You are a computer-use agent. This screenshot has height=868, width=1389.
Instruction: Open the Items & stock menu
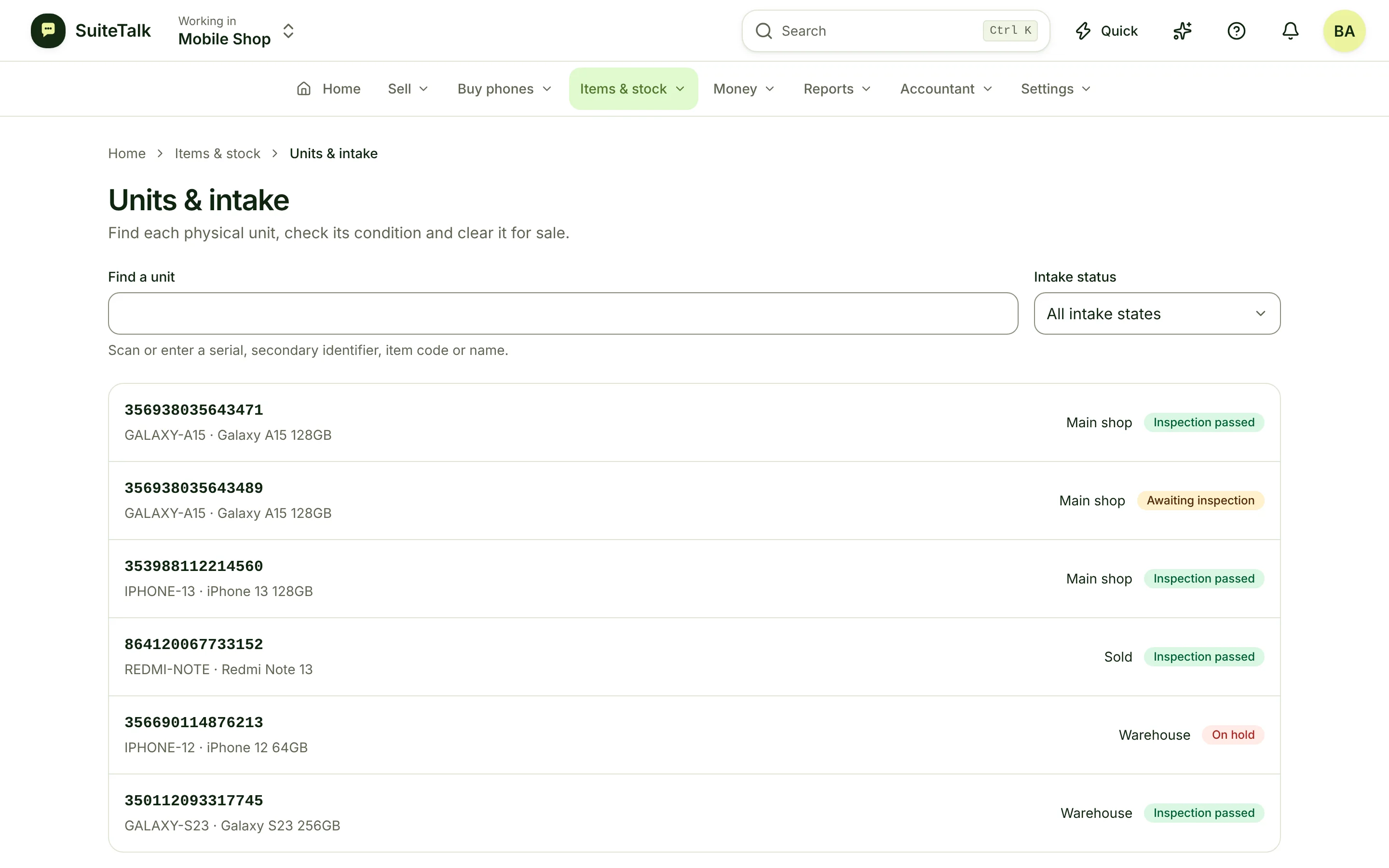point(633,88)
